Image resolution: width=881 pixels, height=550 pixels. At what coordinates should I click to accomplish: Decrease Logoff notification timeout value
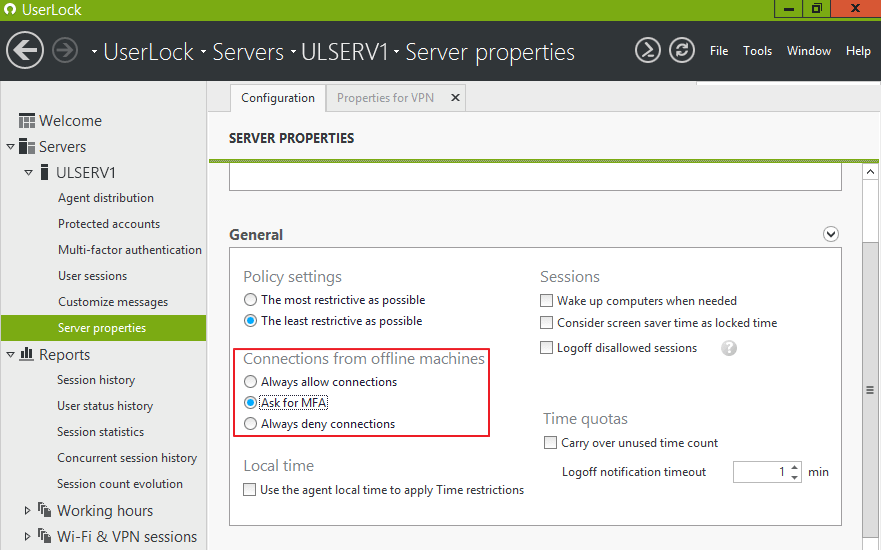click(x=794, y=477)
